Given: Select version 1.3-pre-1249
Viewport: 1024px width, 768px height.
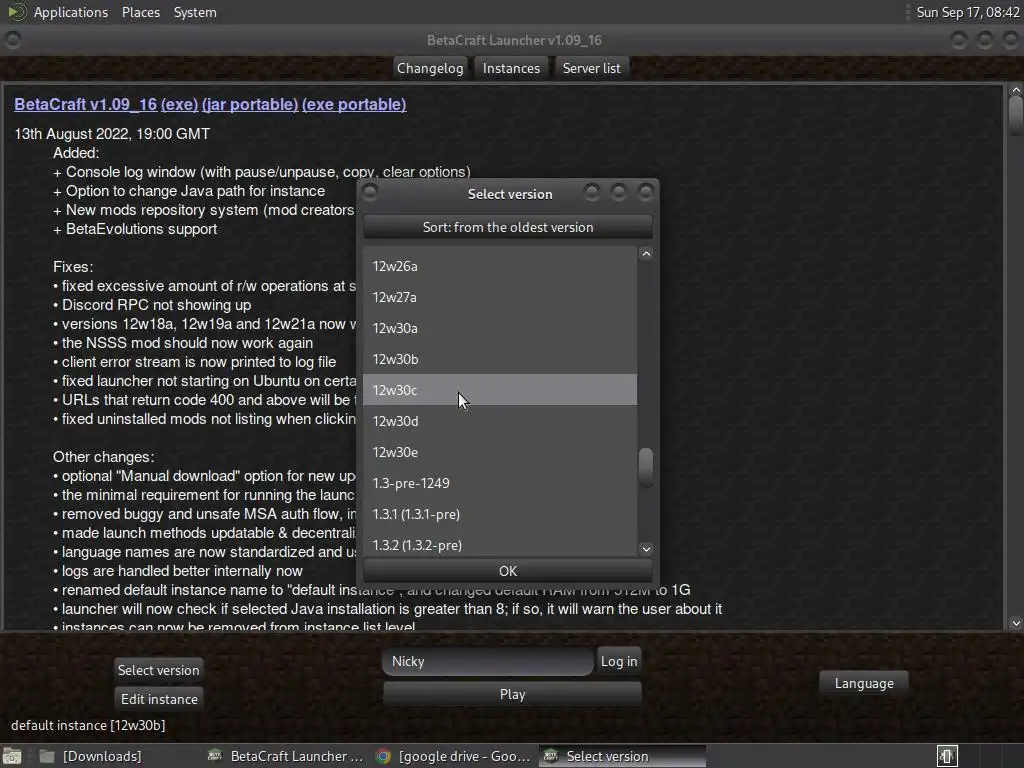Looking at the screenshot, I should tap(500, 483).
